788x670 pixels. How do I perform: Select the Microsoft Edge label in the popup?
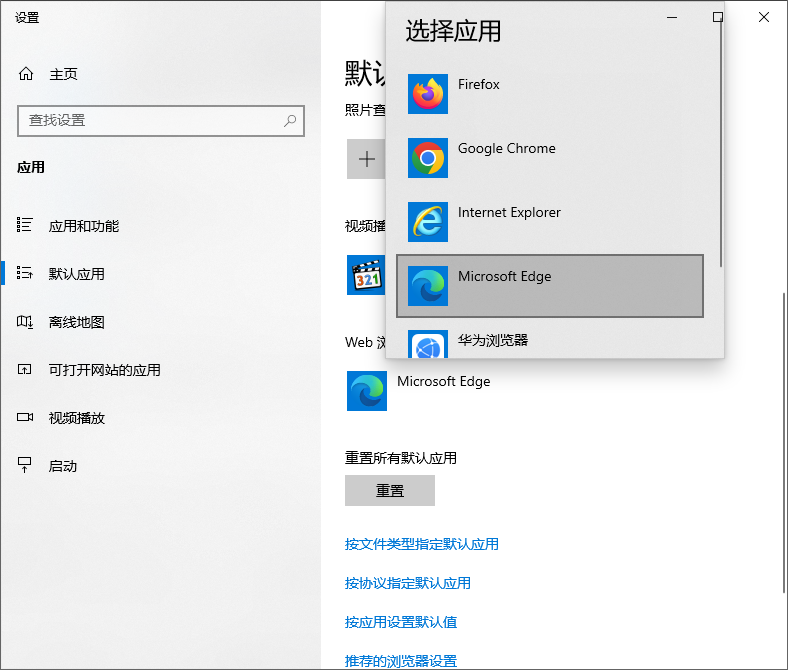[505, 276]
